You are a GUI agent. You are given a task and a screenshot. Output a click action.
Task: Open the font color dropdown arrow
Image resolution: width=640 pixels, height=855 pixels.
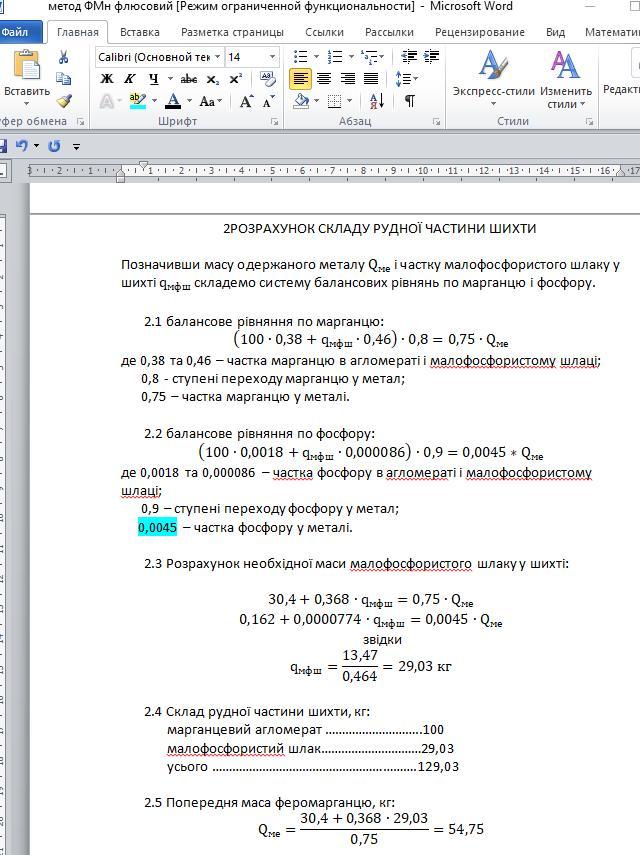click(189, 101)
